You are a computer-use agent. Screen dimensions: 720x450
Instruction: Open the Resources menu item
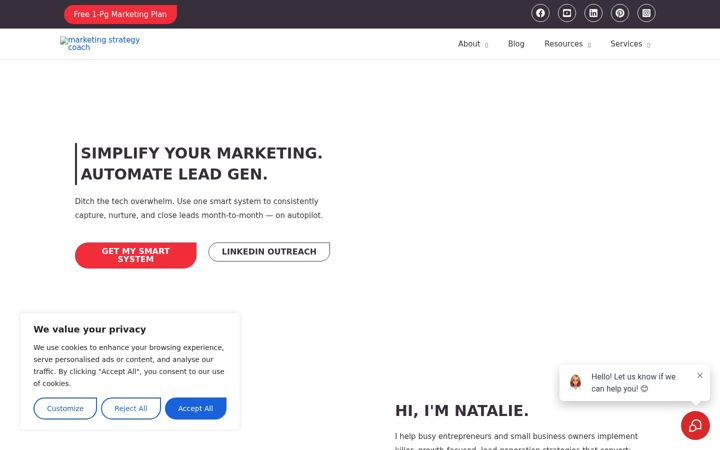[x=563, y=44]
